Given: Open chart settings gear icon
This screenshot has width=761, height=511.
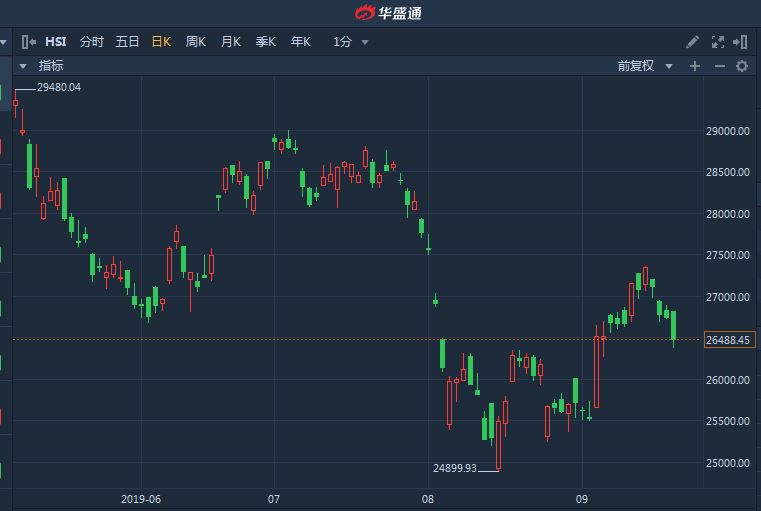Looking at the screenshot, I should click(742, 66).
